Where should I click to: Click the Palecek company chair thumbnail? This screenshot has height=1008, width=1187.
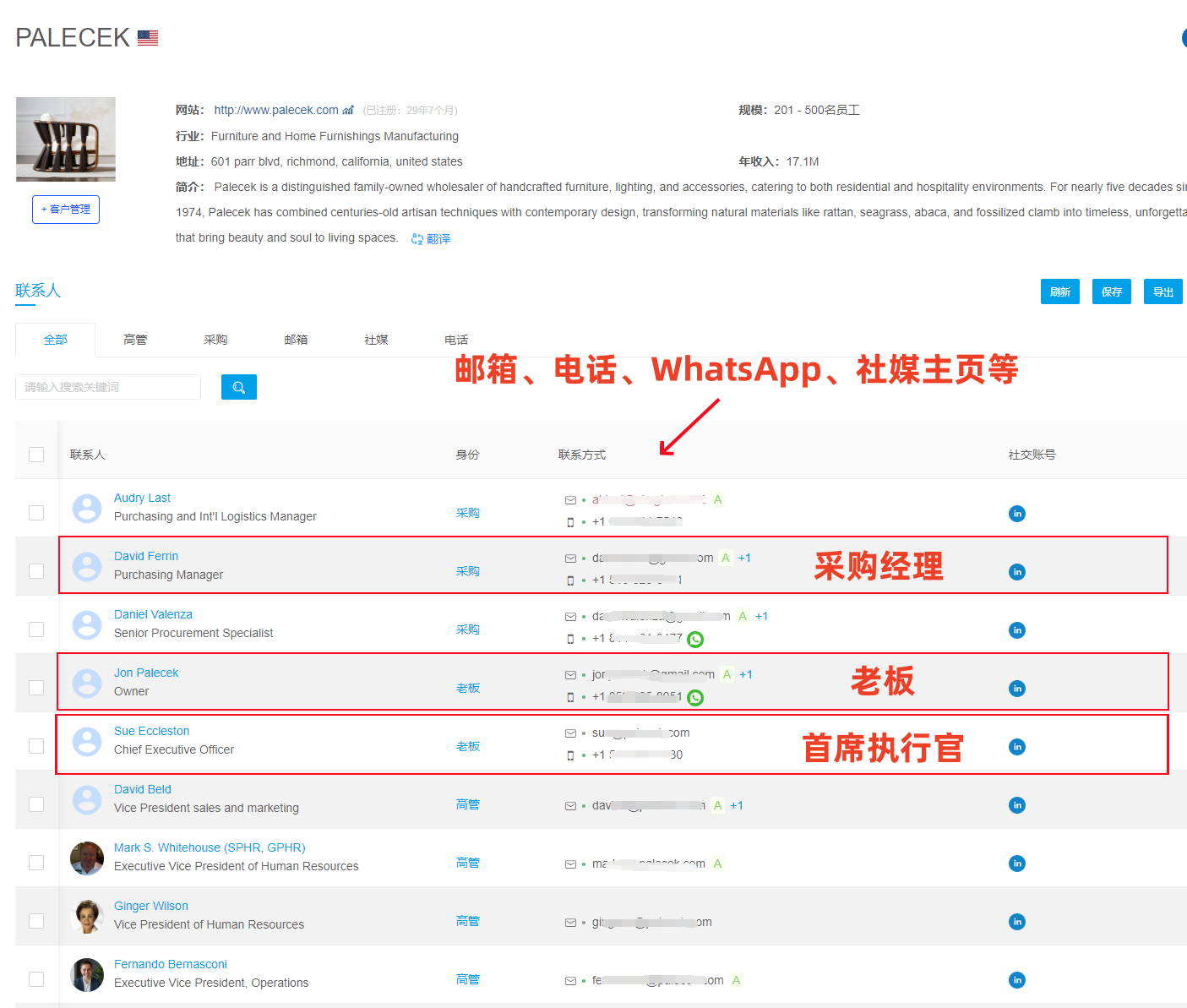coord(66,139)
